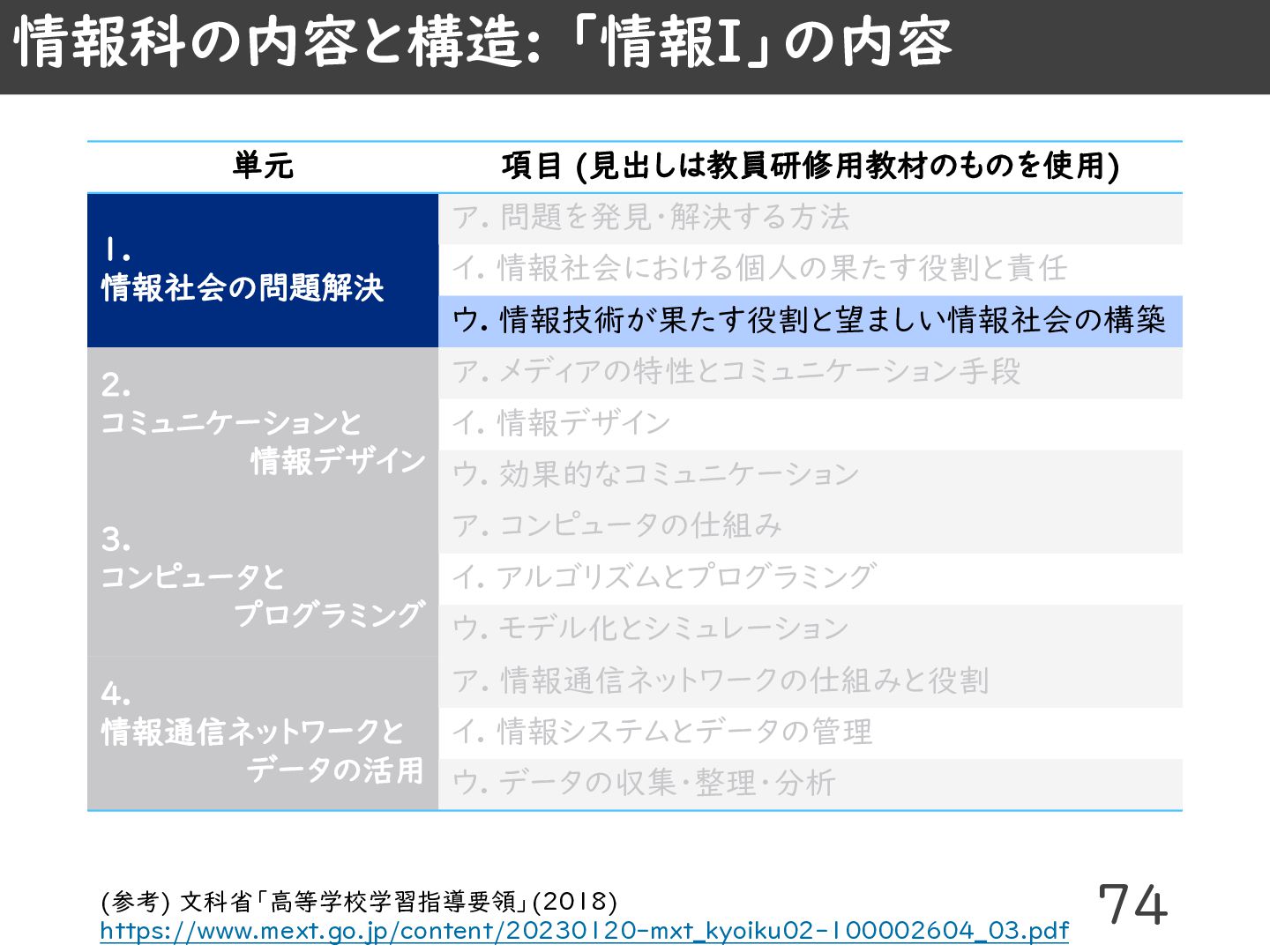Click unit 2 cell コミュニケーションと情報デザイン

[263, 424]
